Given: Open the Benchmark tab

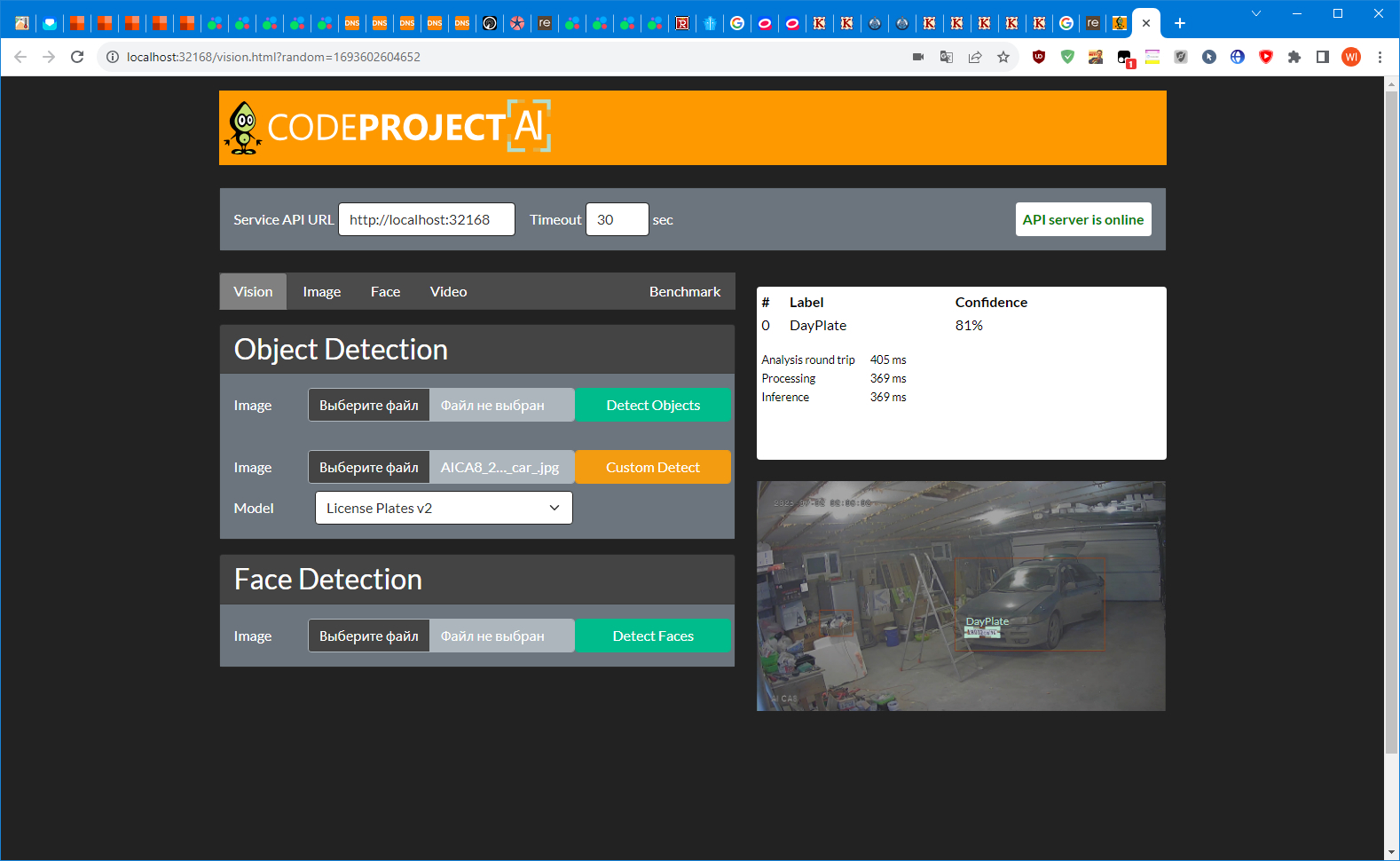Looking at the screenshot, I should [x=684, y=291].
